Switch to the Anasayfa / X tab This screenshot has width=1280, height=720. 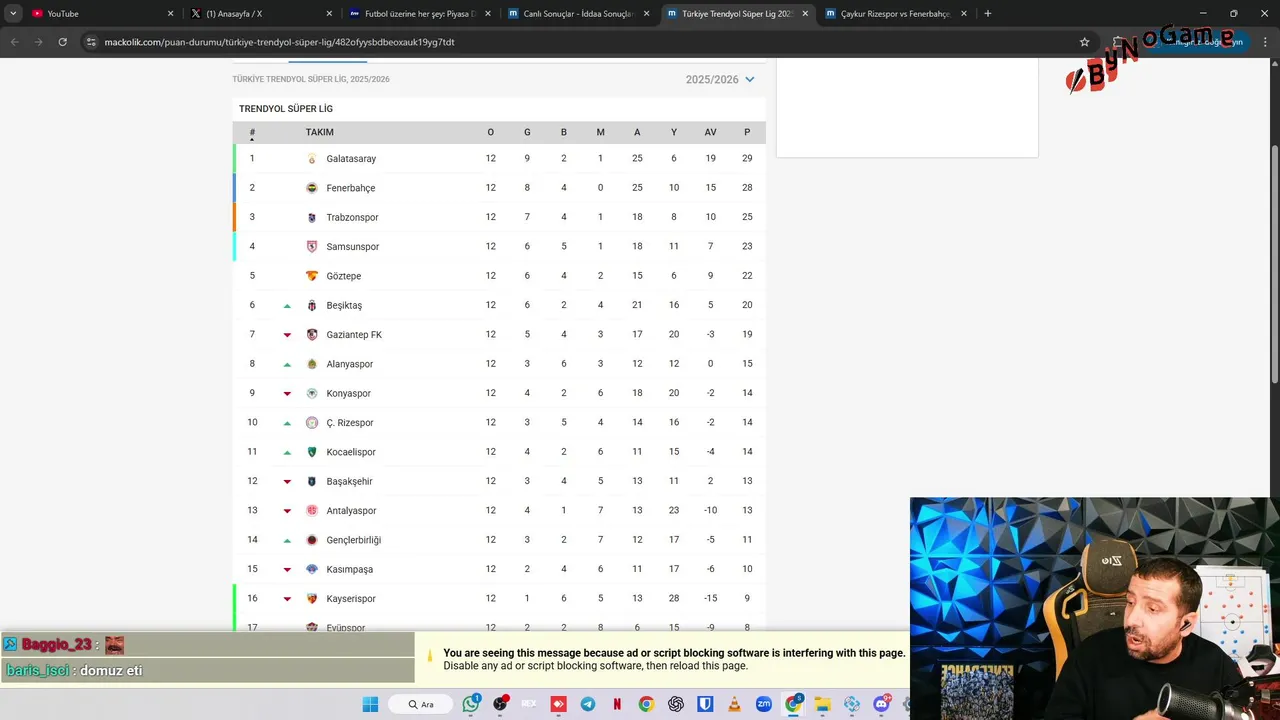coord(260,14)
